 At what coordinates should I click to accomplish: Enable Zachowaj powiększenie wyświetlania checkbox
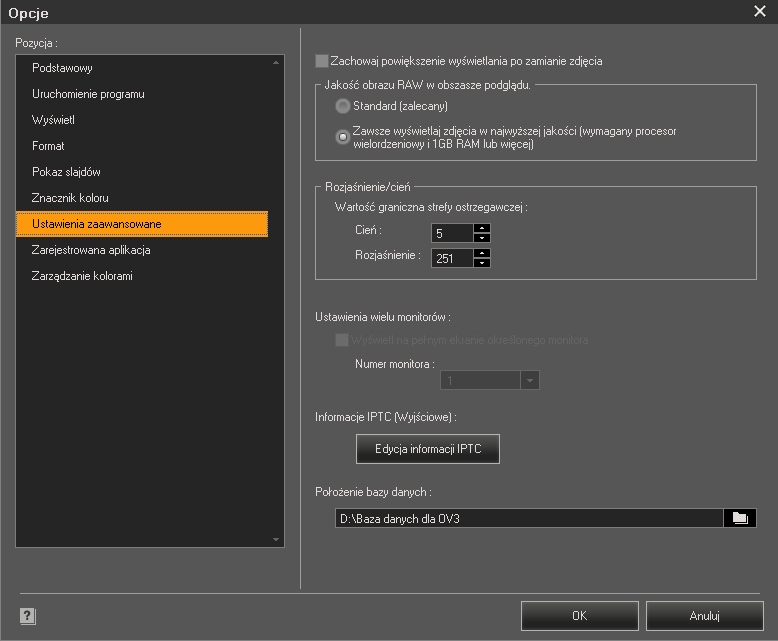click(x=322, y=61)
